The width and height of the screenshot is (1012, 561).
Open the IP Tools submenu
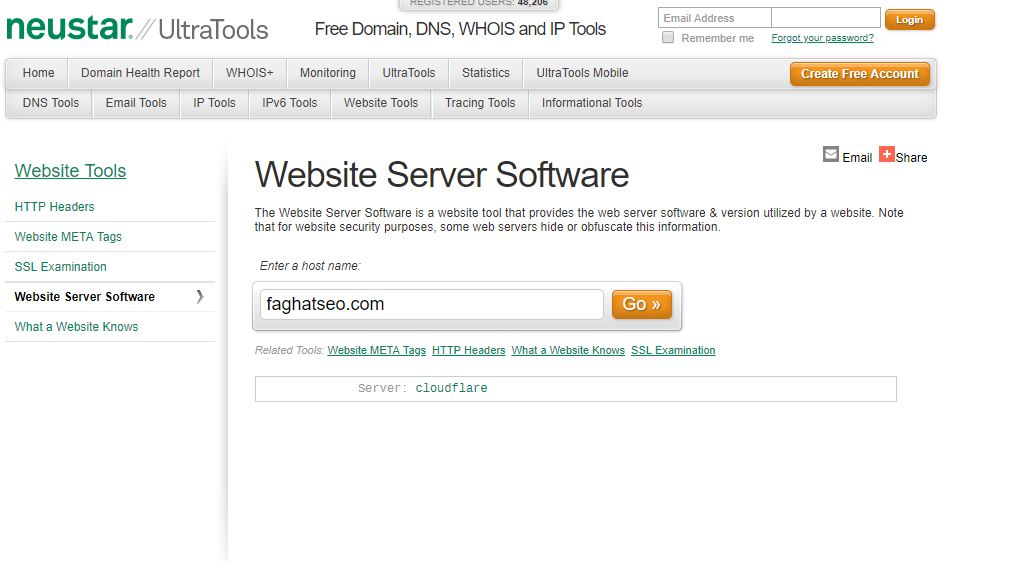(x=214, y=103)
